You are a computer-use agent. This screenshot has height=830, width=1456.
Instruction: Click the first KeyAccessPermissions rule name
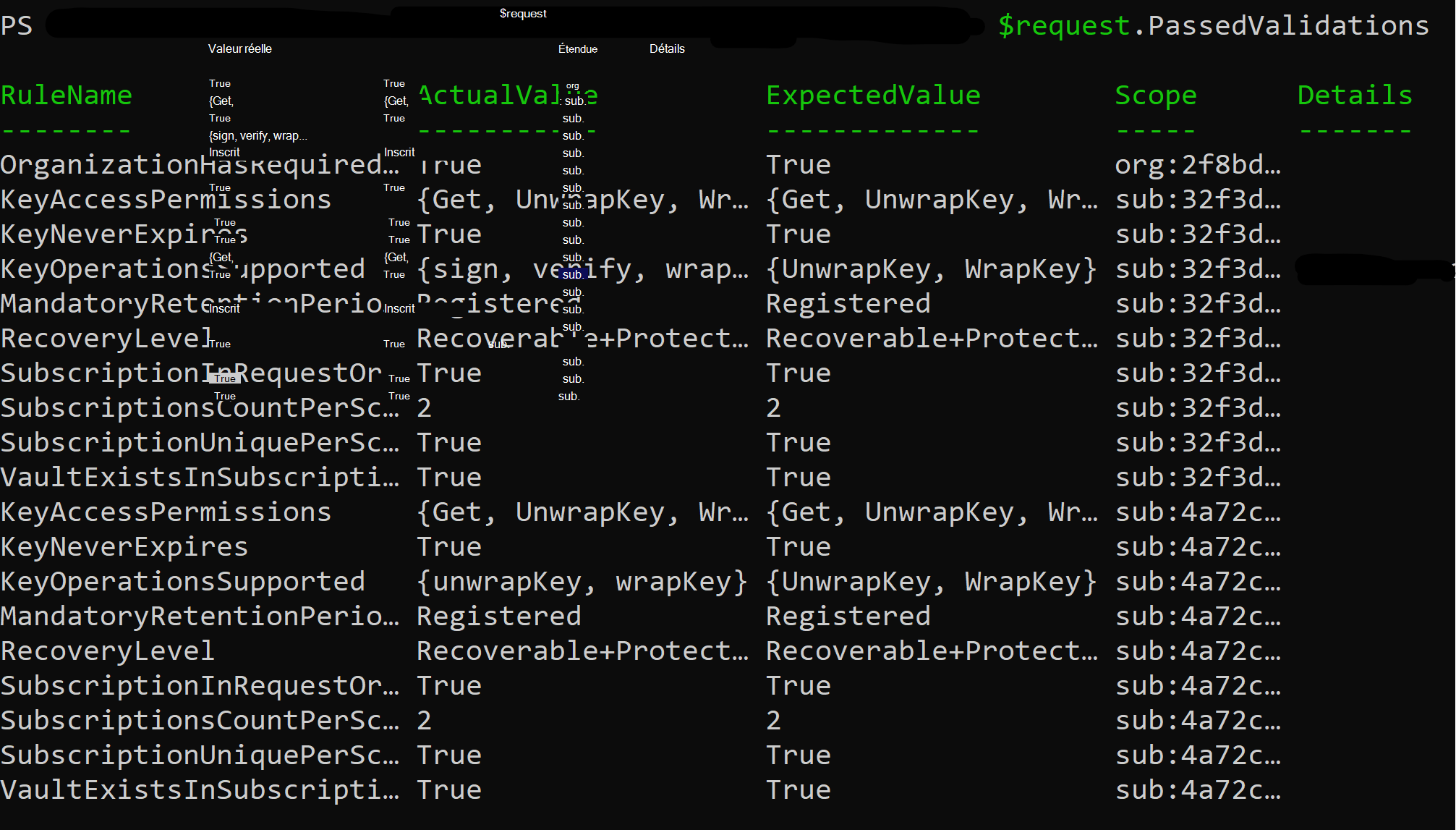click(x=166, y=200)
